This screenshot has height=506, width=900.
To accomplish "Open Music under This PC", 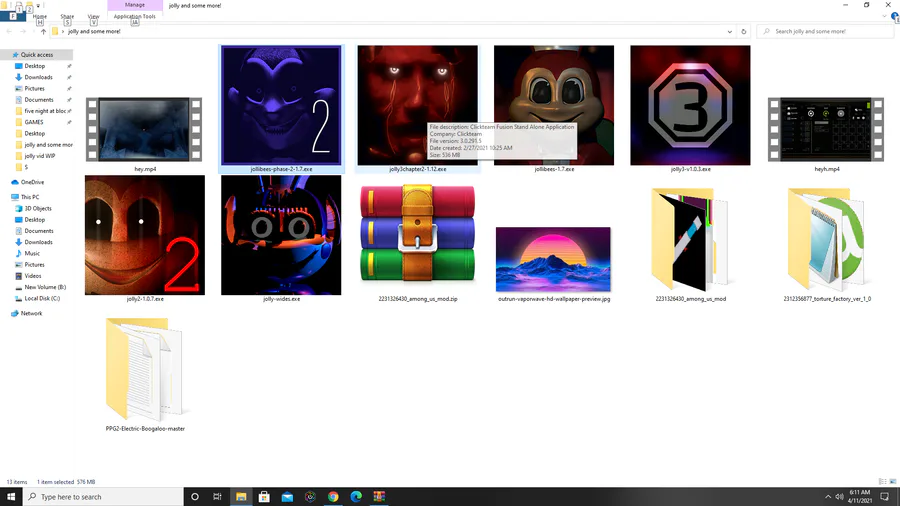I will point(32,254).
